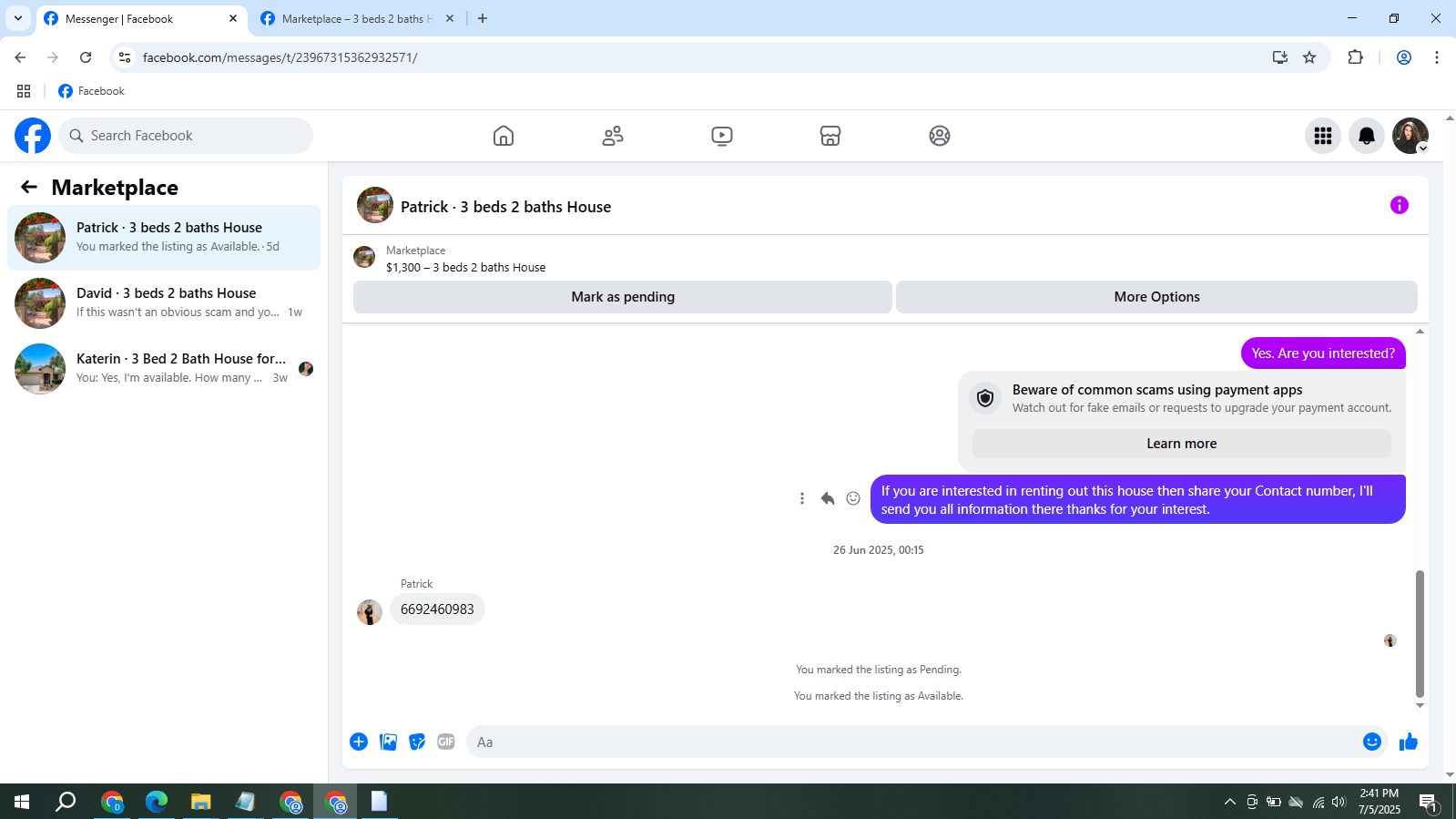This screenshot has height=819, width=1456.
Task: Open the Marketplace storefront icon
Action: point(830,136)
